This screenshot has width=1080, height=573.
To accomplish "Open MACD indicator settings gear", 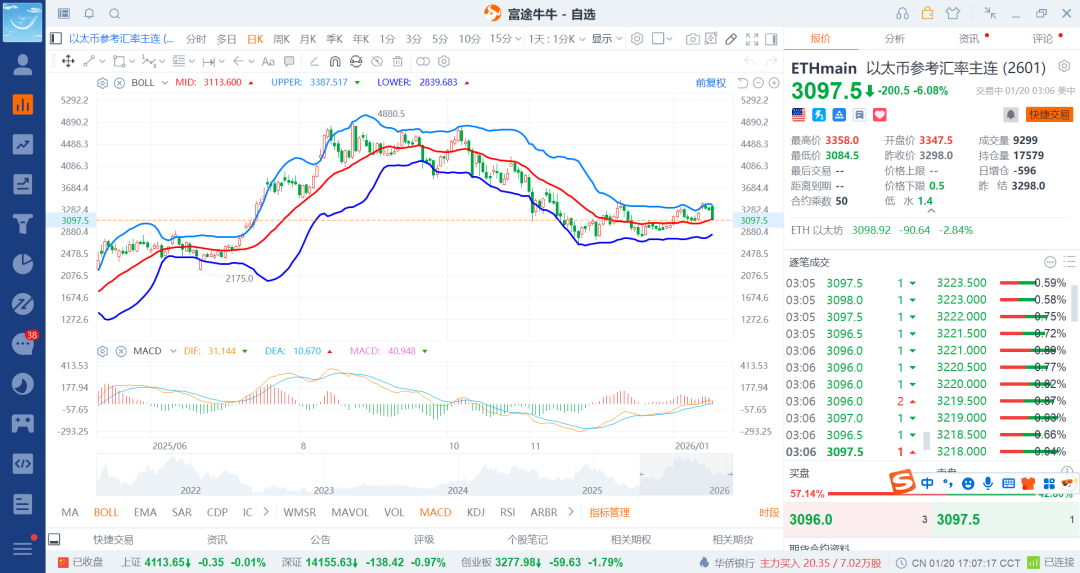I will pos(103,351).
